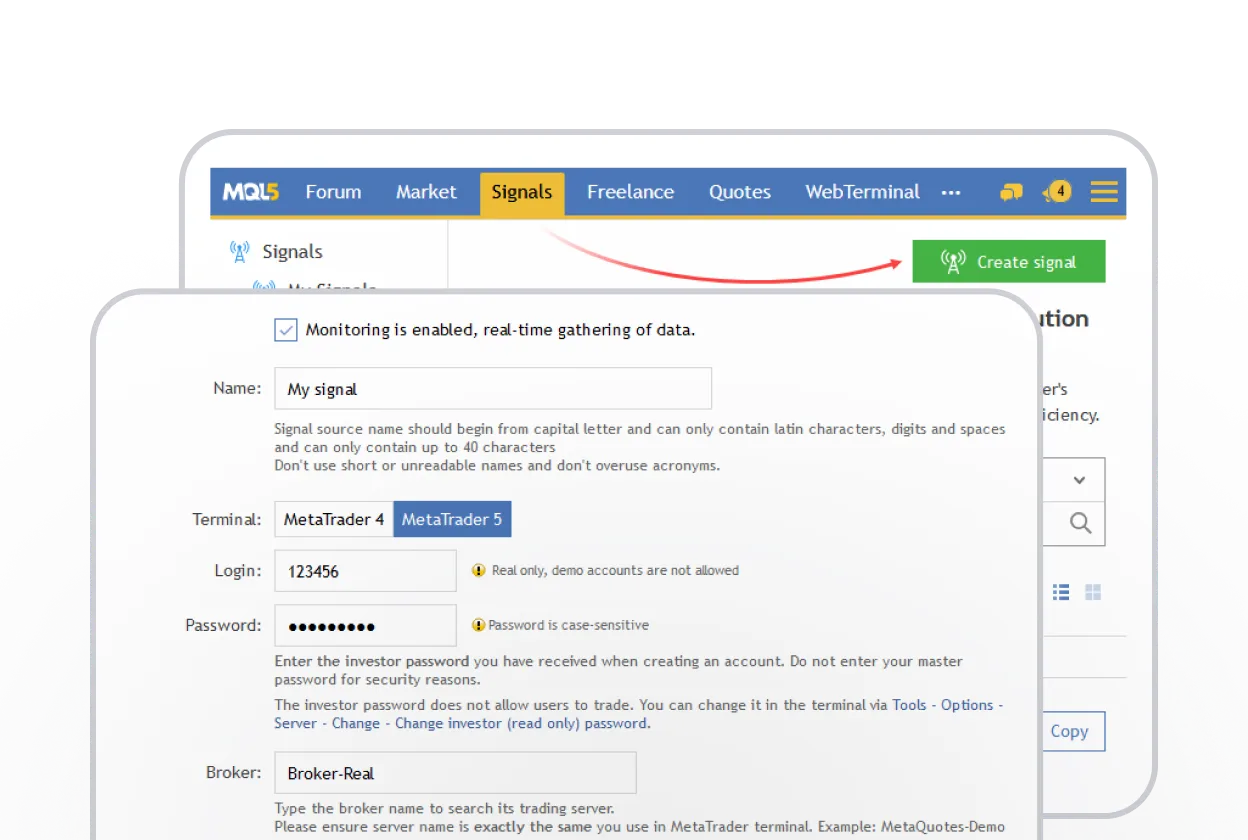Screen dimensions: 1248x840
Task: Click the Password is case-sensitive text
Action: [x=568, y=625]
